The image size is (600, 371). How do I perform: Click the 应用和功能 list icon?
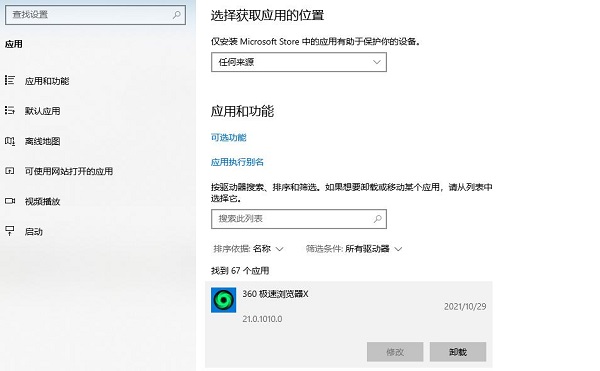(10, 80)
